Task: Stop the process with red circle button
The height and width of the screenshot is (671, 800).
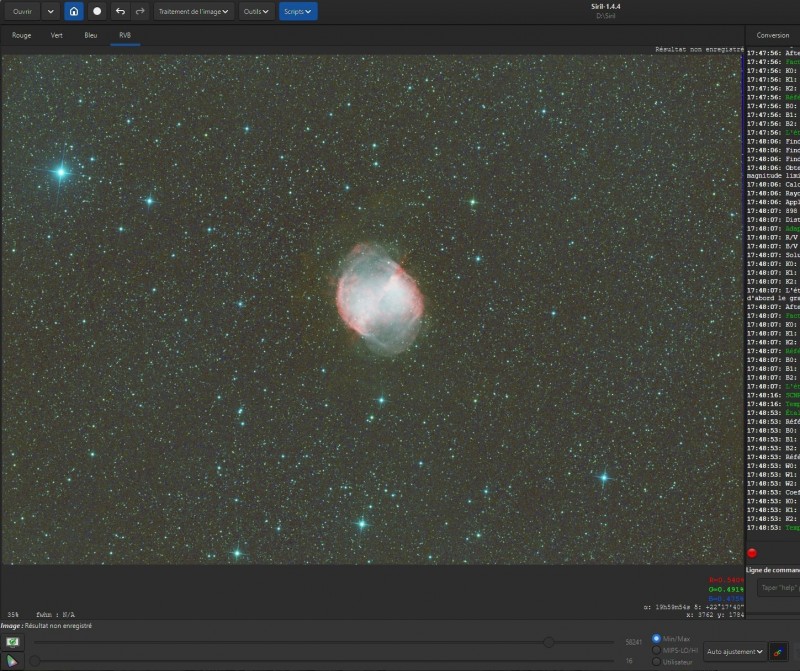Action: tap(752, 553)
